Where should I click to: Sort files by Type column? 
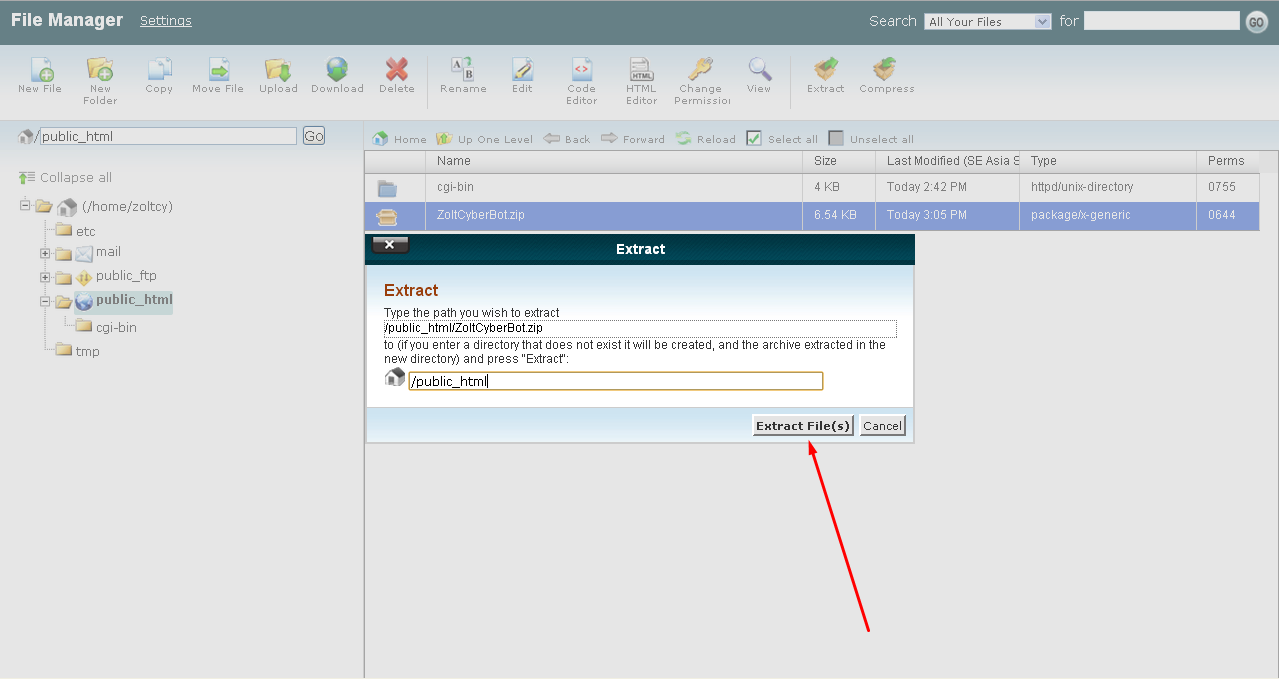click(x=1107, y=161)
